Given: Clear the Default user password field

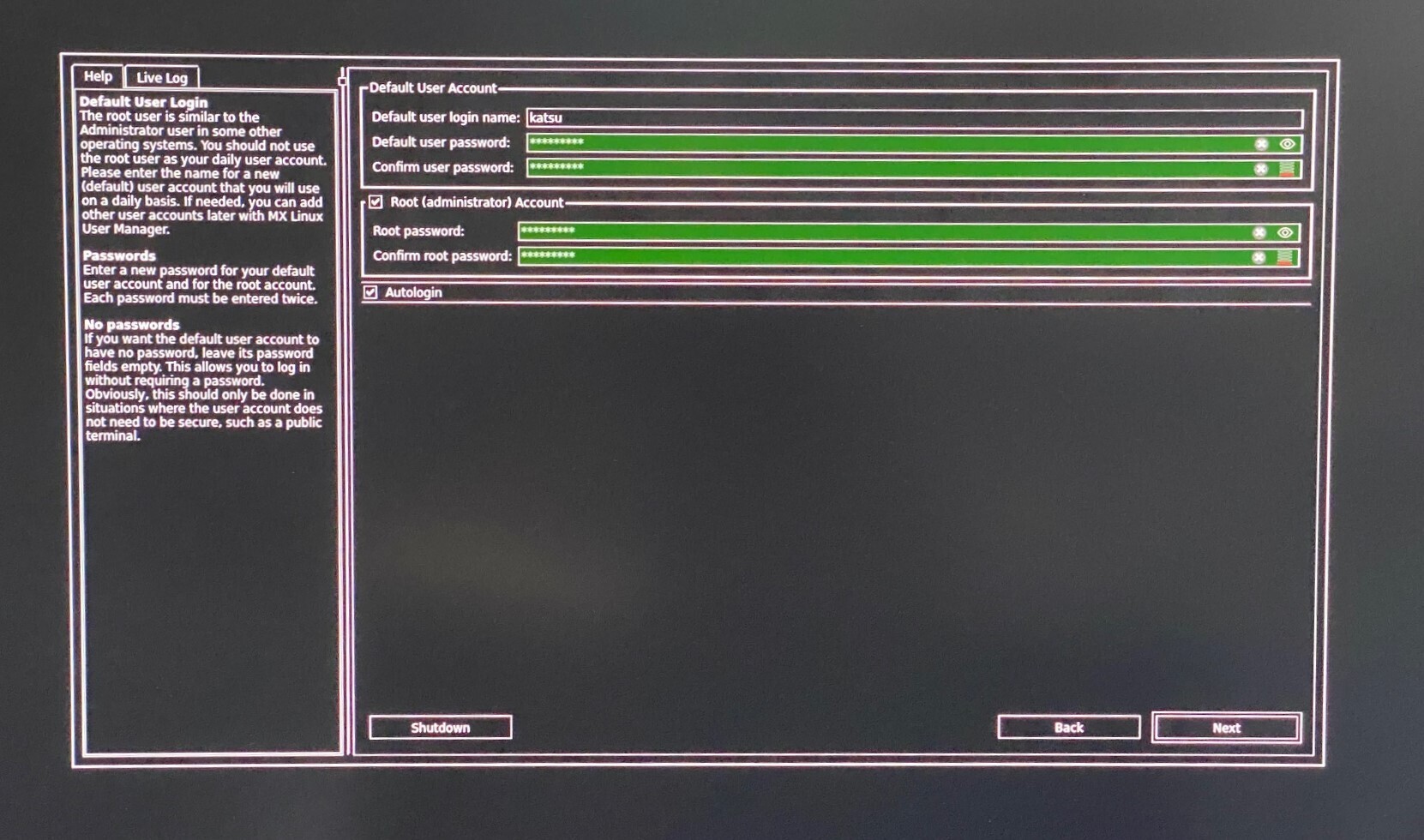Looking at the screenshot, I should 1259,144.
